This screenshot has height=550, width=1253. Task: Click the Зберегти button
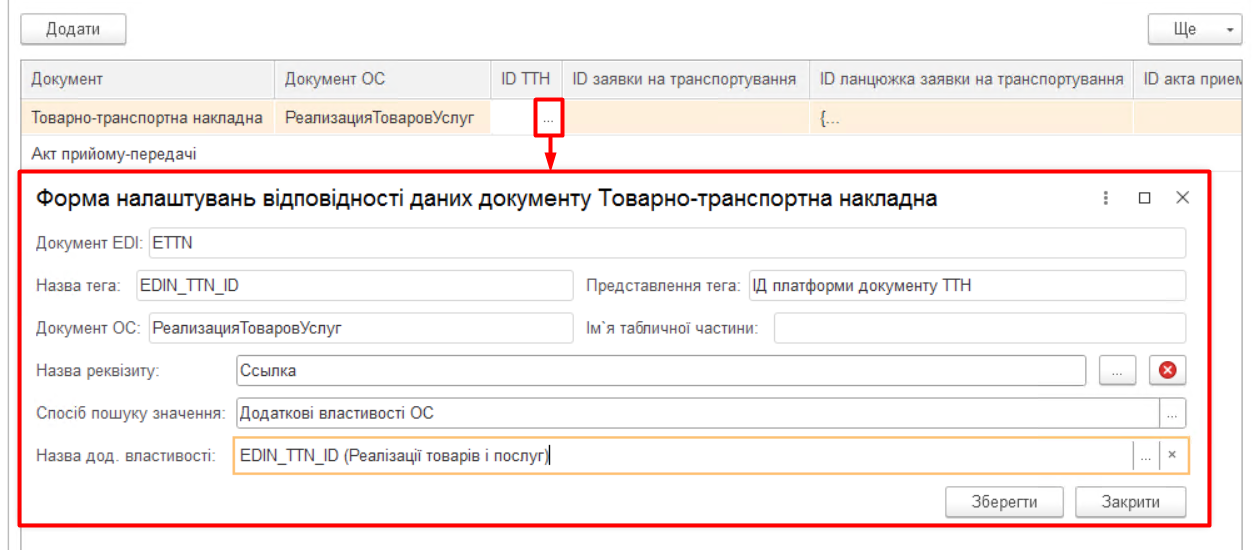tap(1004, 502)
